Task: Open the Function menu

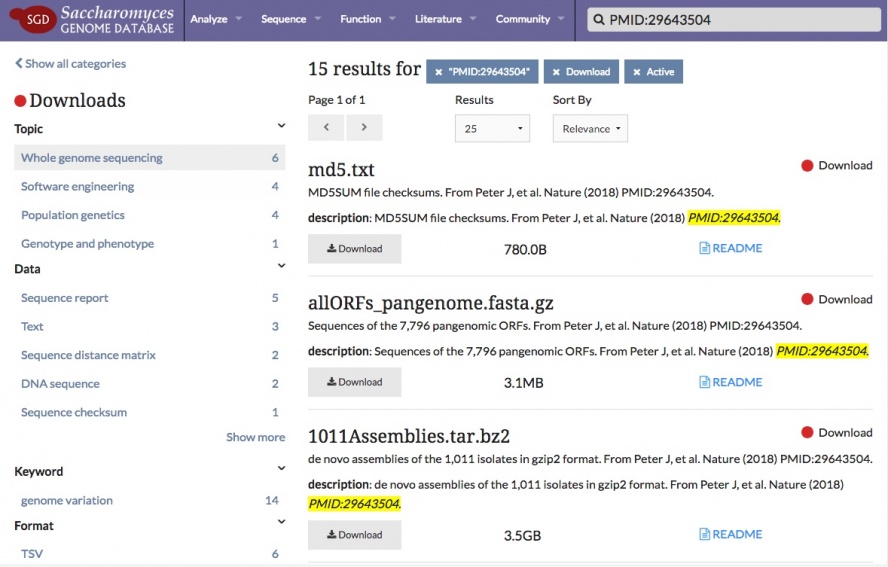Action: click(x=368, y=19)
